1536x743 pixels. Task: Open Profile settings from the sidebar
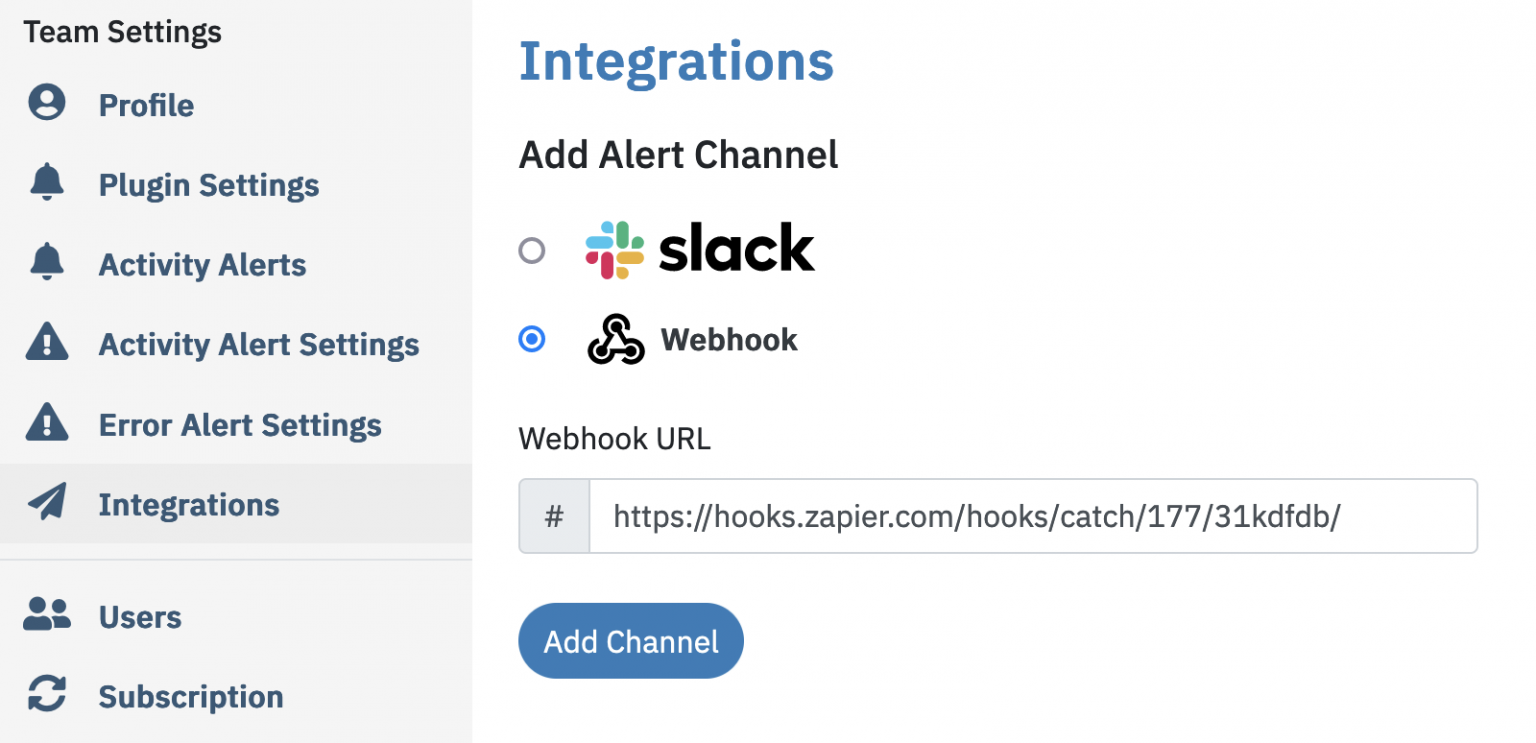coord(145,104)
